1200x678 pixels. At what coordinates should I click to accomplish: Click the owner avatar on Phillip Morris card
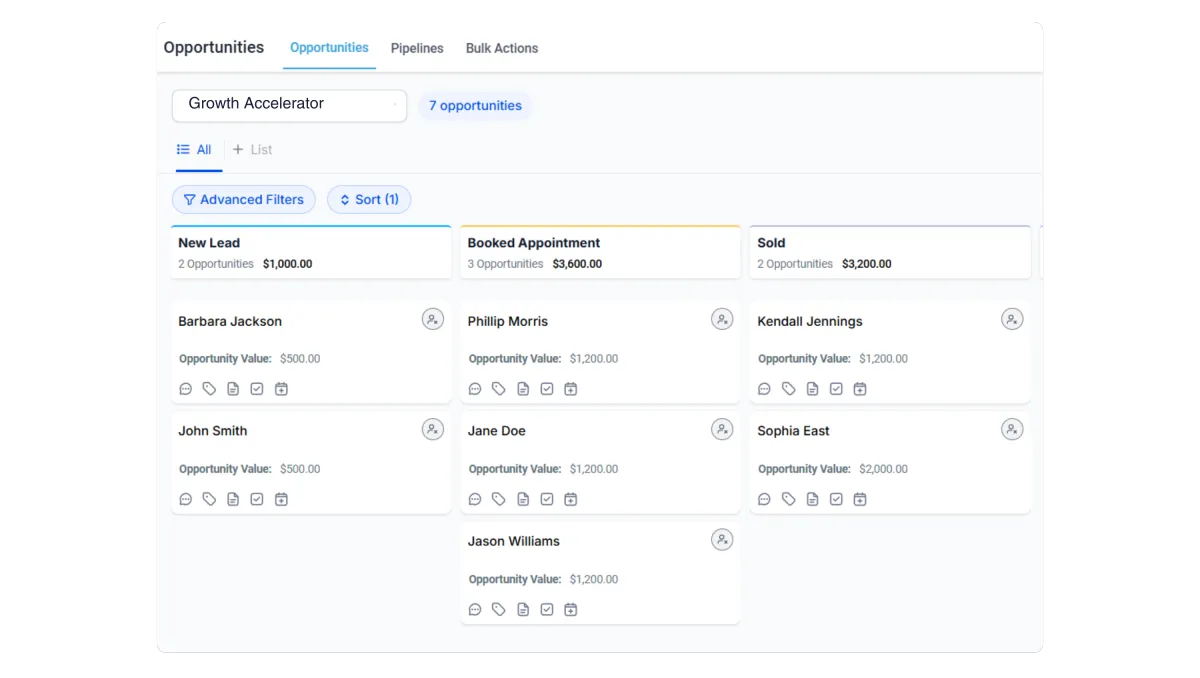722,320
